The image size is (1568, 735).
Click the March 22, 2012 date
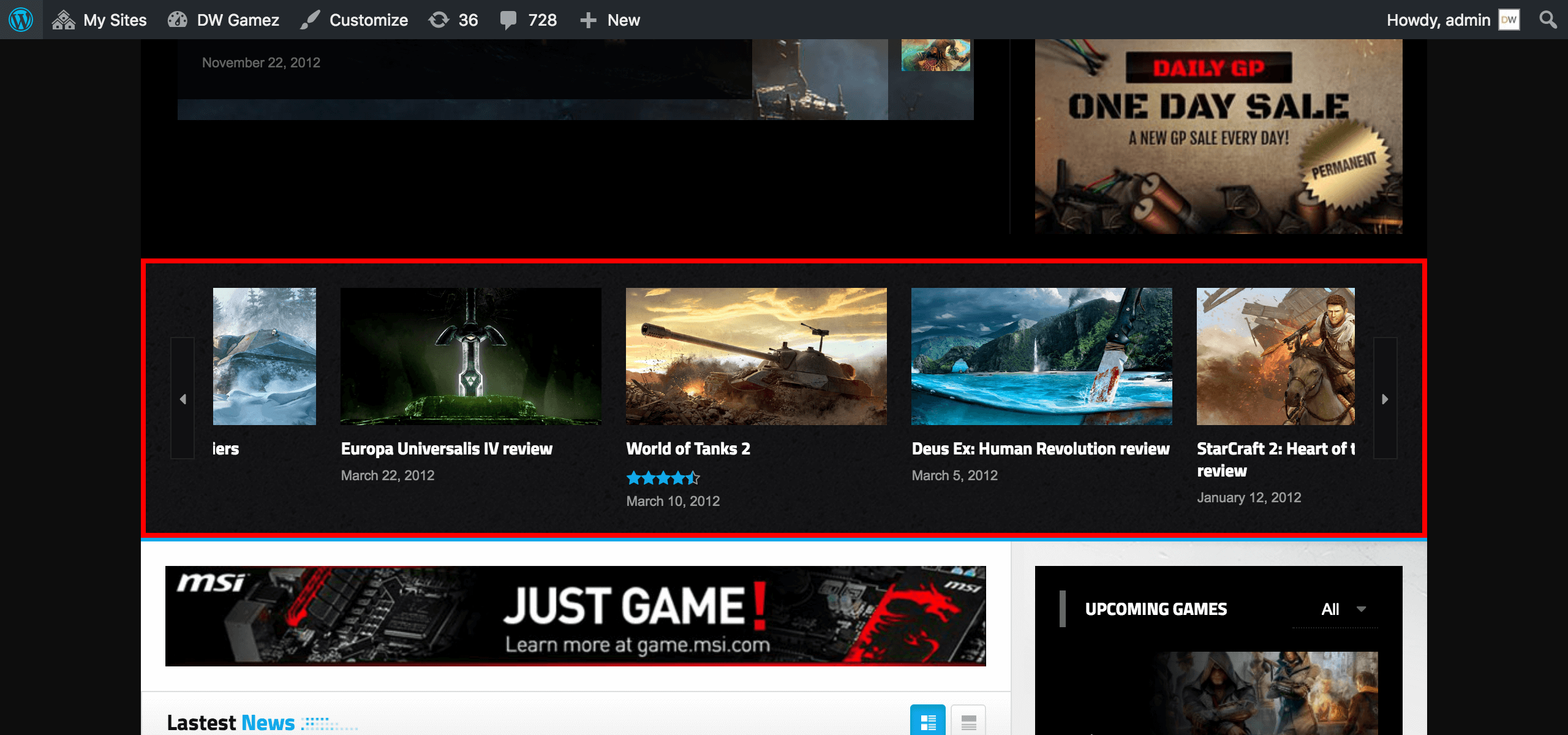point(388,475)
